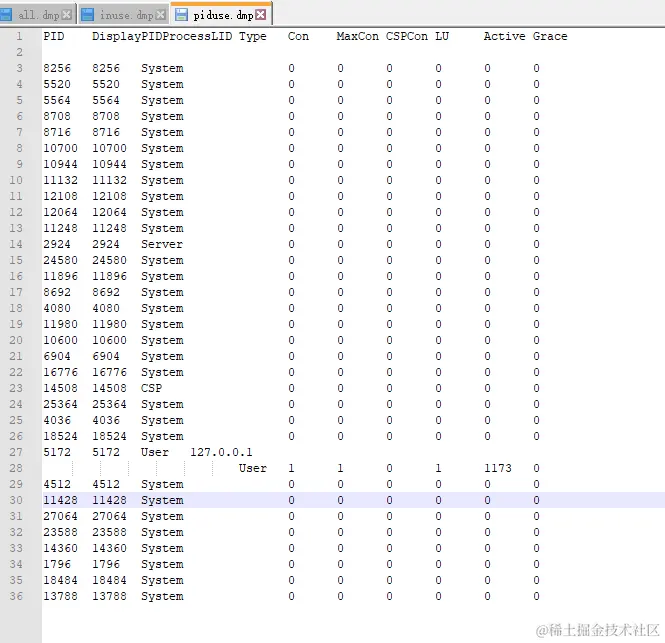Click PID 6904 in line 21
This screenshot has height=643, width=665.
57,356
